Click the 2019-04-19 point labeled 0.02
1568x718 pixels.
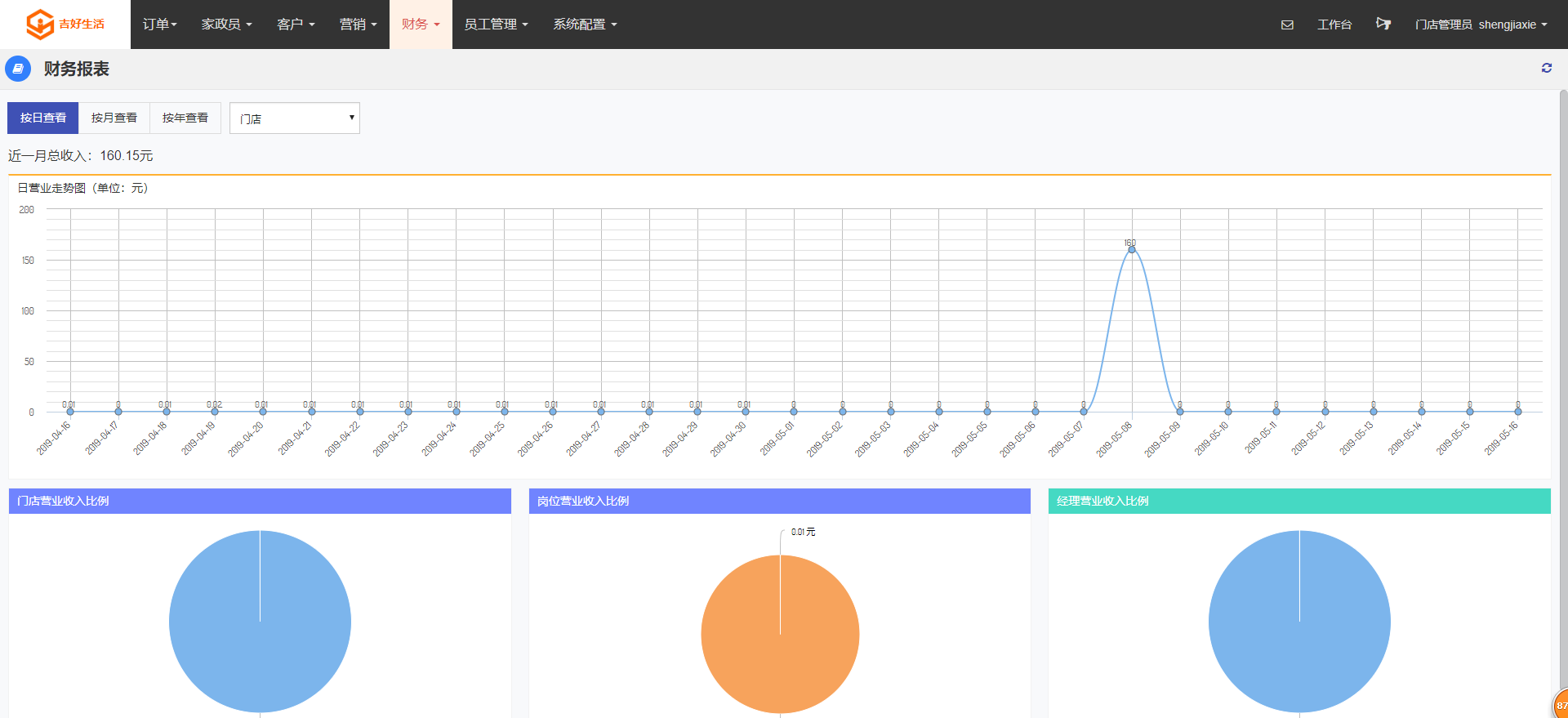pos(215,412)
